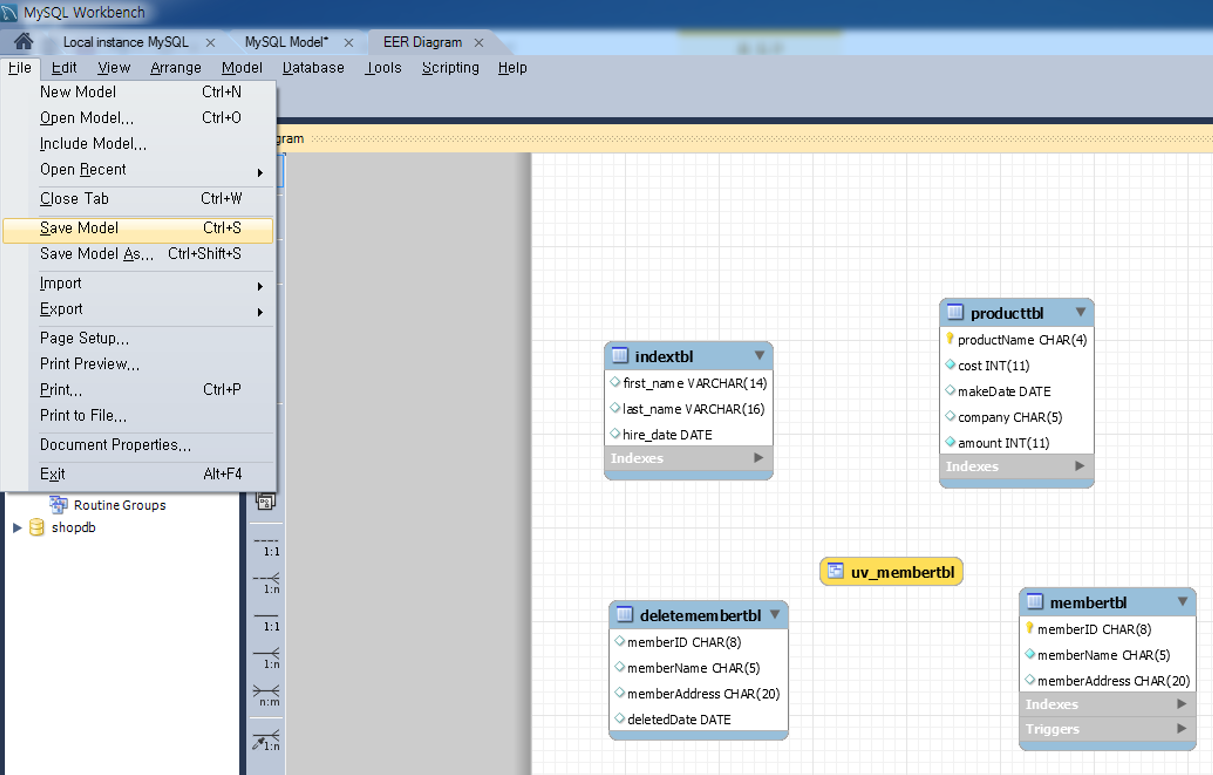The height and width of the screenshot is (775, 1213).
Task: Click primary key icon of membertbl memberID
Action: 1030,628
